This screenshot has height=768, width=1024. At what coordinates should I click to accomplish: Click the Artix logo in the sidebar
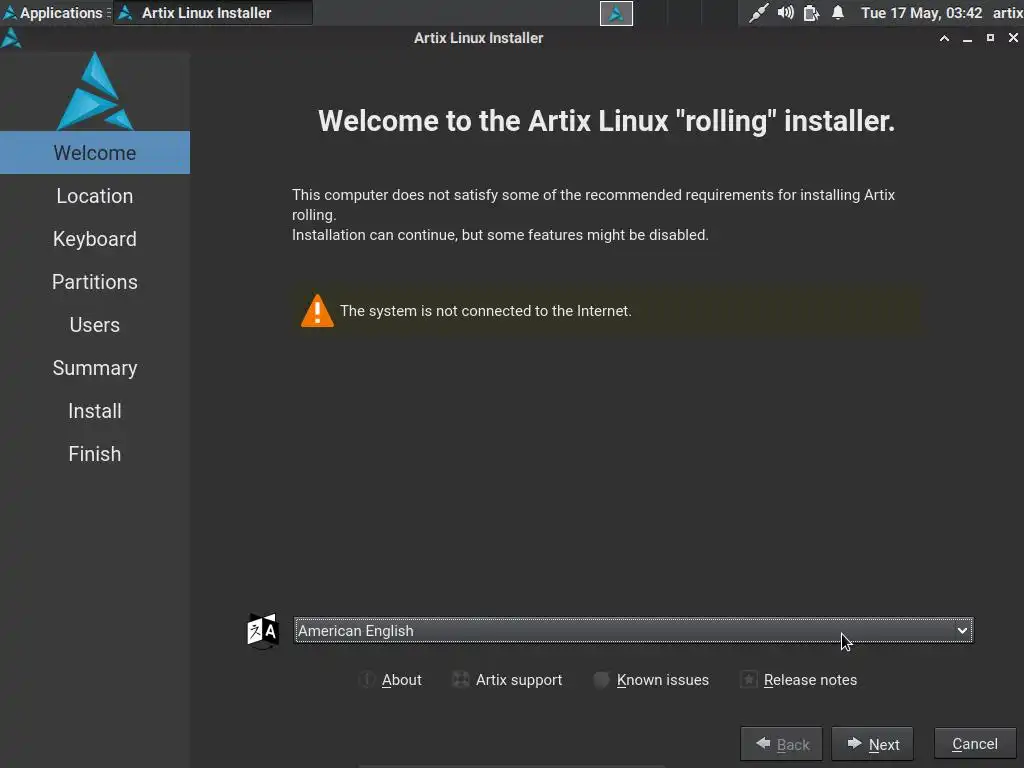coord(95,92)
